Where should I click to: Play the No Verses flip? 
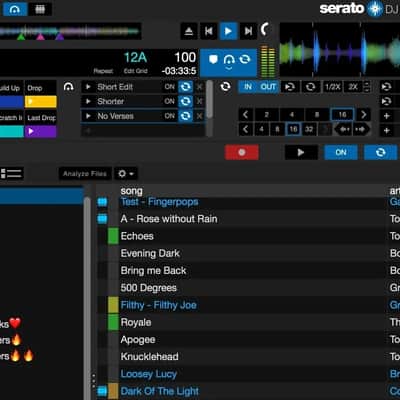tap(88, 116)
